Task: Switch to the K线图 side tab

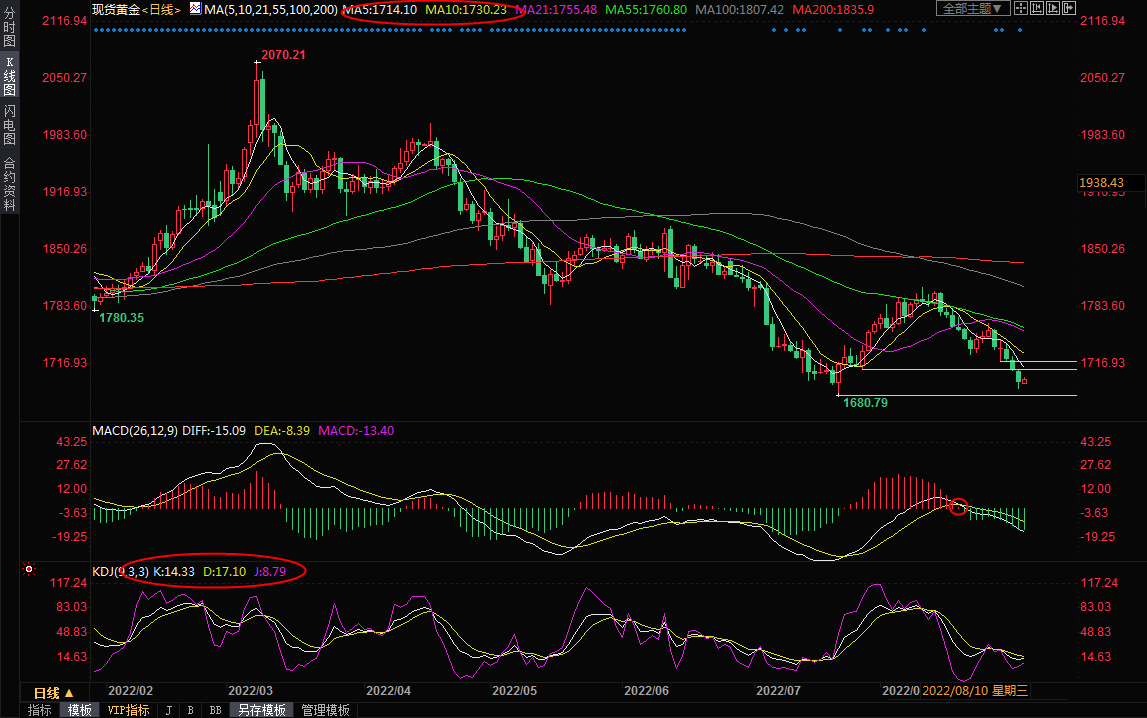Action: [9, 76]
